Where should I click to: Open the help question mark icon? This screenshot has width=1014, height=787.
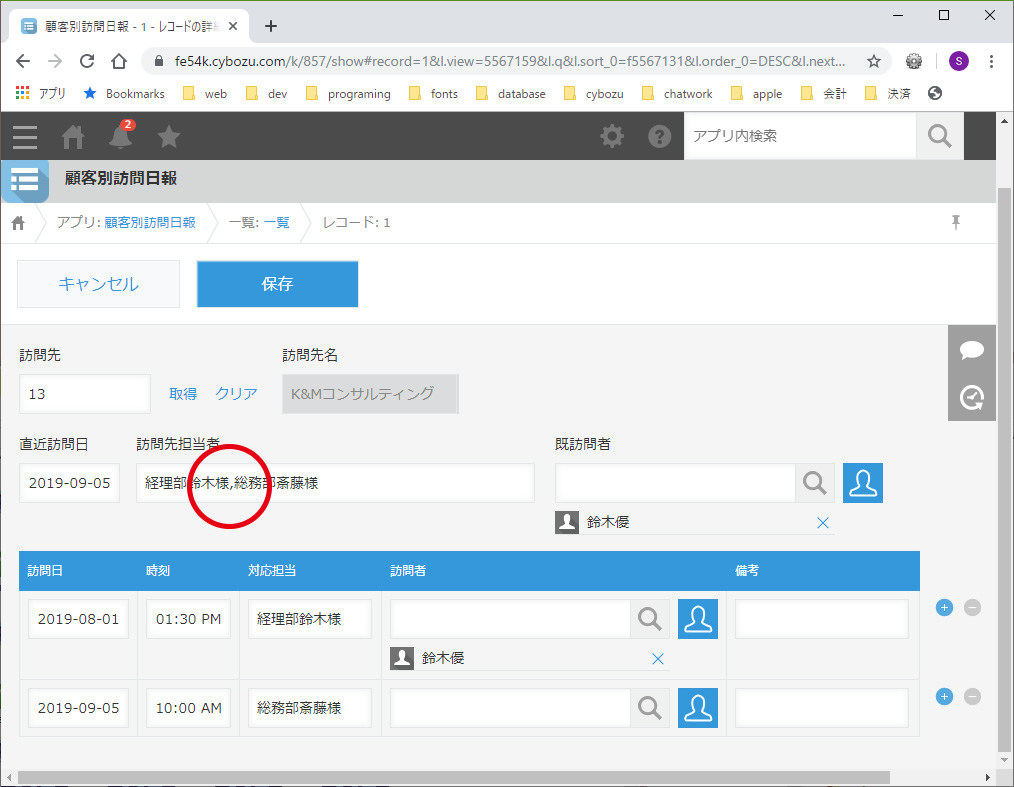tap(660, 136)
